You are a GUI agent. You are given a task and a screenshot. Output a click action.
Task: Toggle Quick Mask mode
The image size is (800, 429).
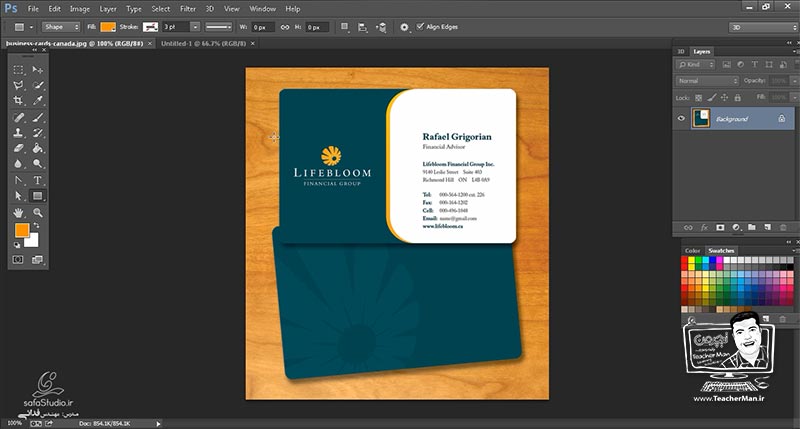click(18, 260)
